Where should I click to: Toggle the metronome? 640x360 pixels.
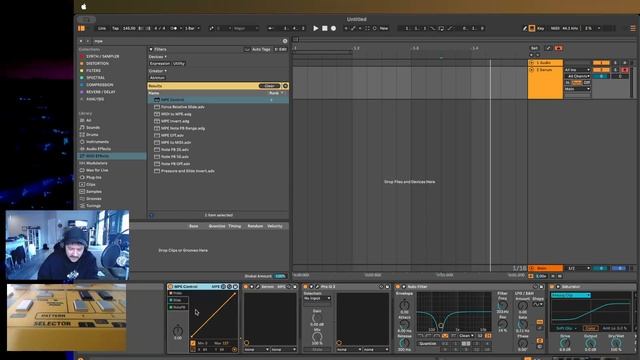click(174, 28)
